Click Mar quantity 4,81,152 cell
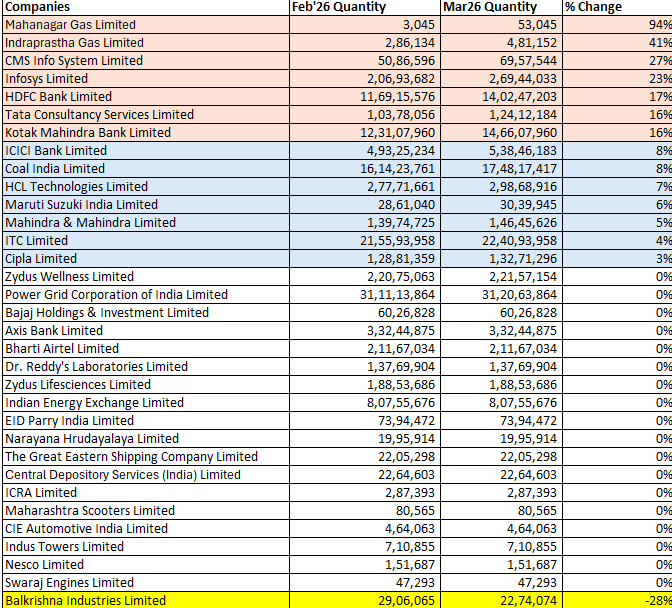The height and width of the screenshot is (608, 672). pos(501,43)
